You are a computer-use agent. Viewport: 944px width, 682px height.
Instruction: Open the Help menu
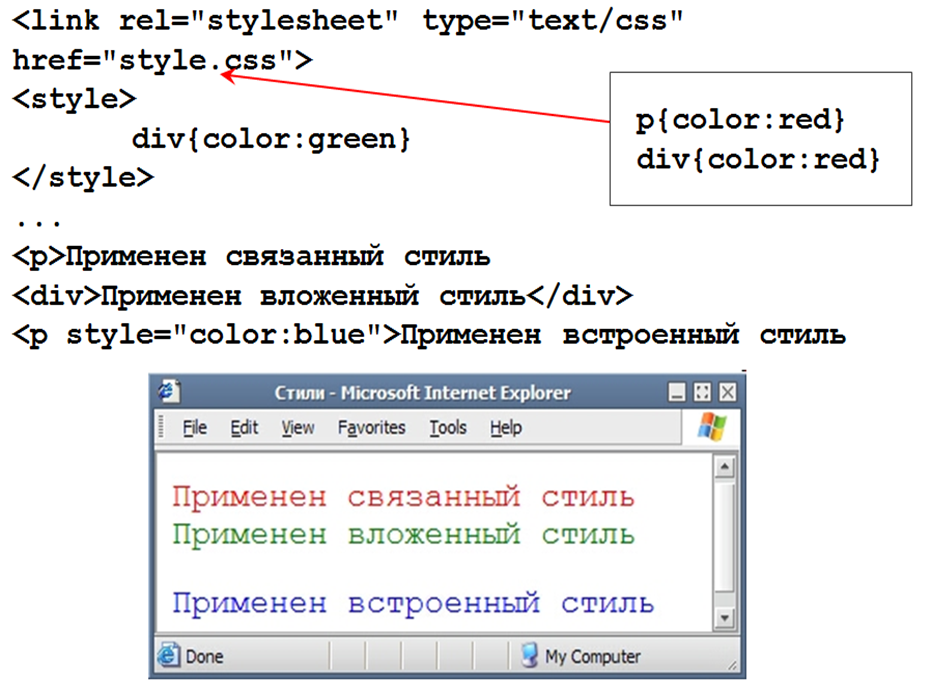pyautogui.click(x=506, y=428)
